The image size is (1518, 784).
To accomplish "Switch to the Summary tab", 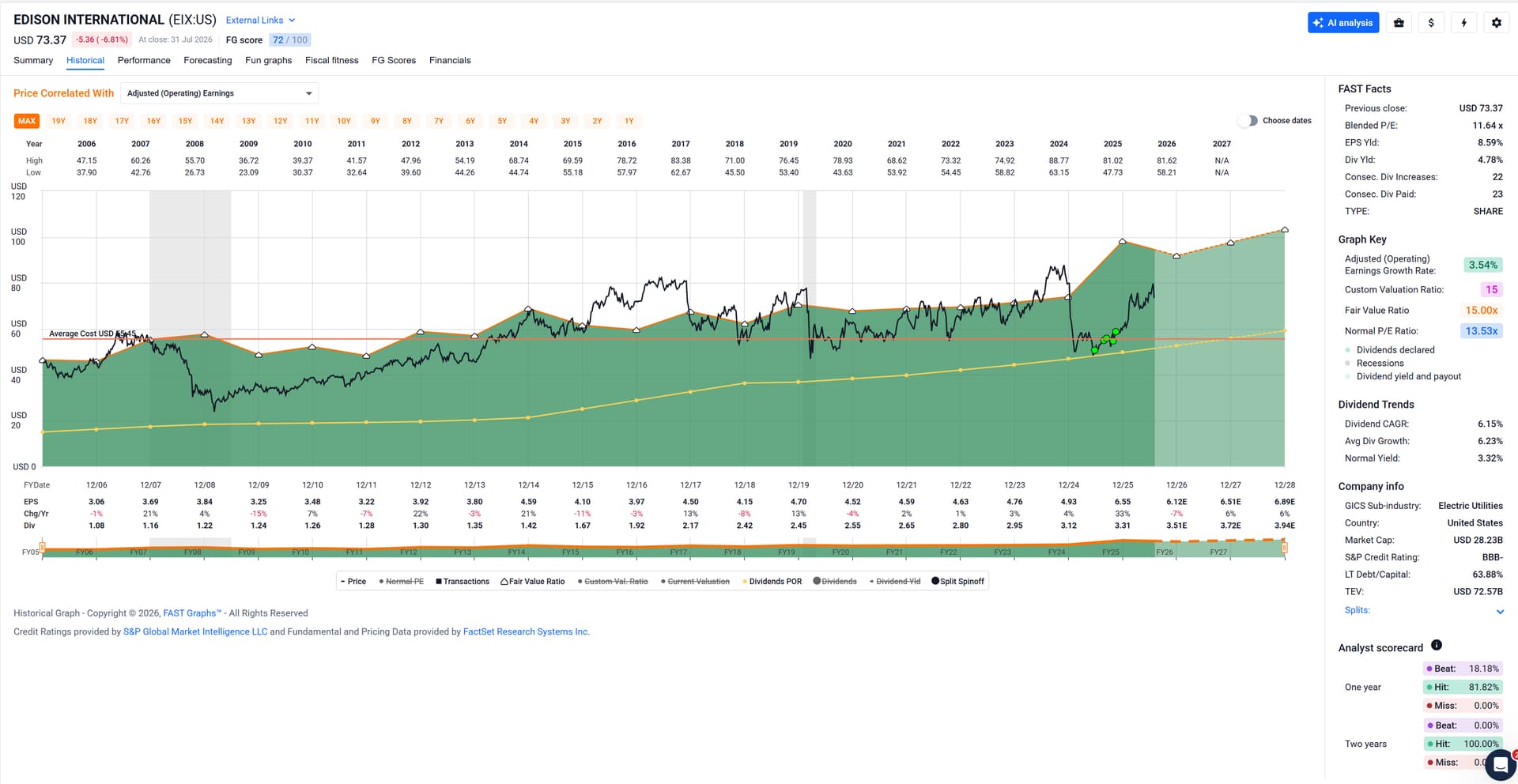I will 33,61.
